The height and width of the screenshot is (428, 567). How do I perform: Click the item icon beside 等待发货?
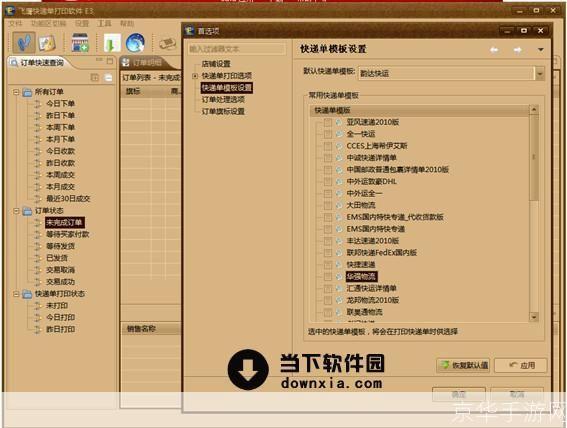point(38,247)
